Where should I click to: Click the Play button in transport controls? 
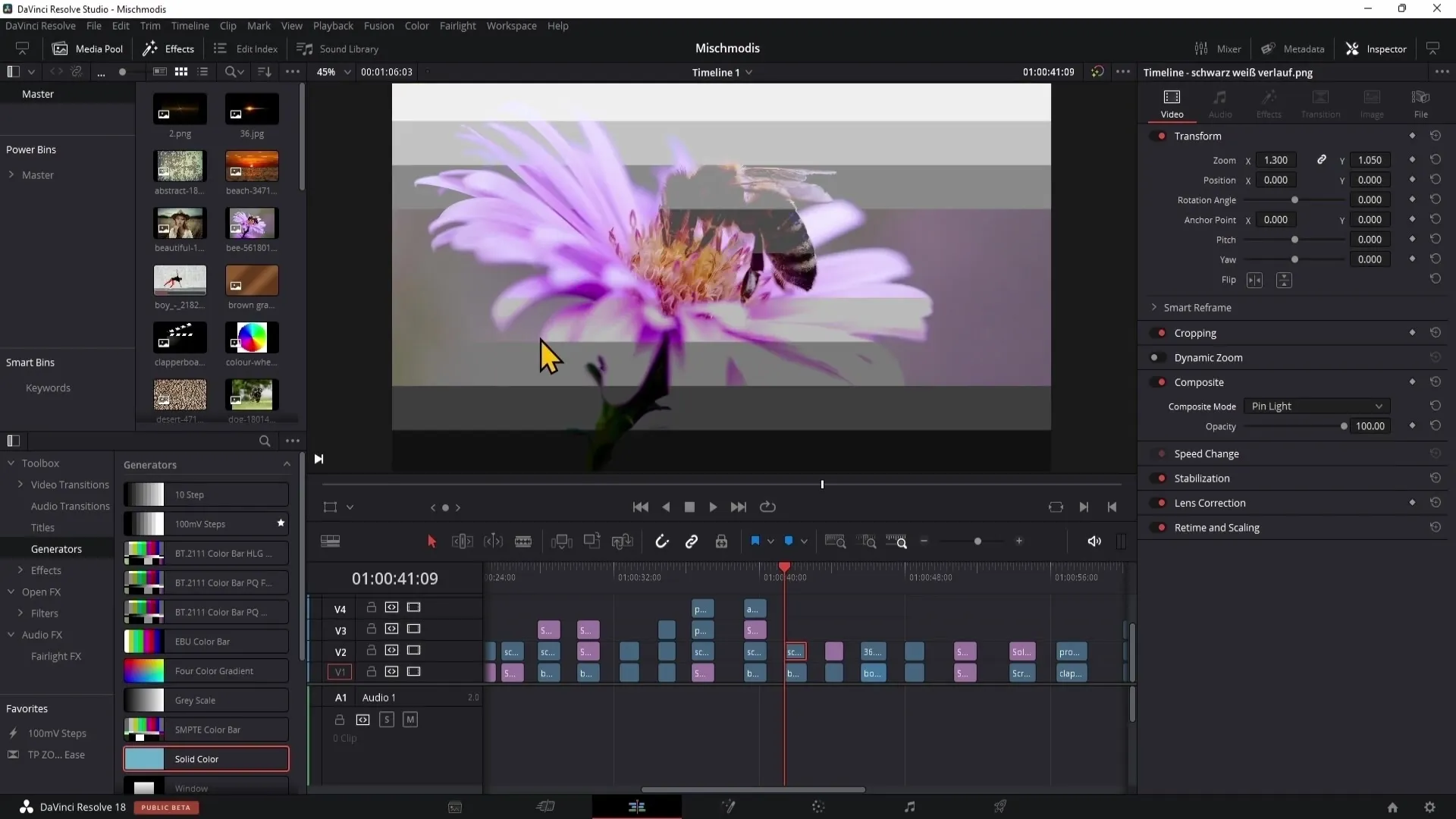(713, 506)
